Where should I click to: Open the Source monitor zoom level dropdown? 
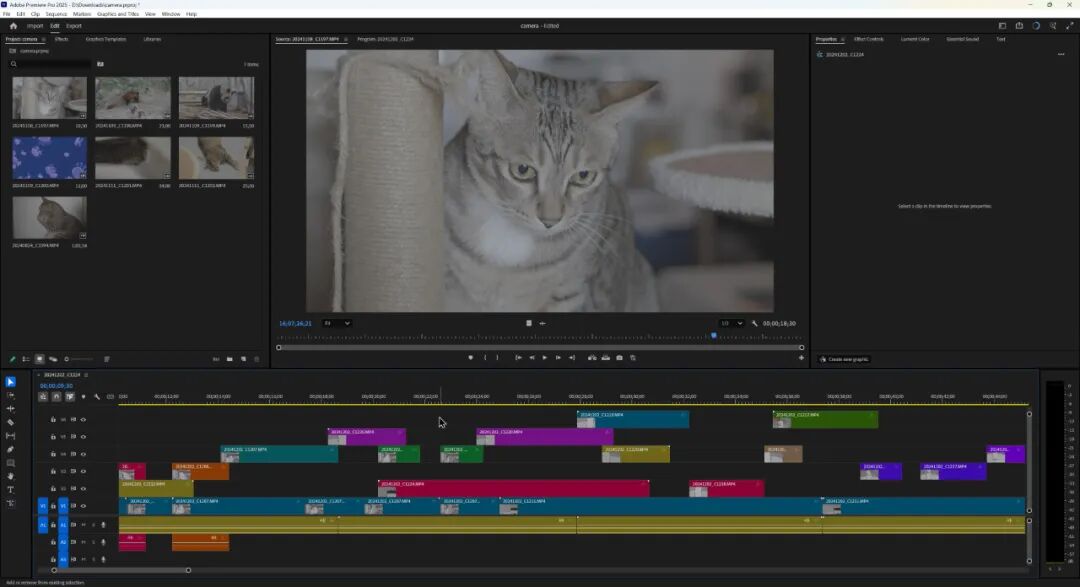click(x=337, y=323)
